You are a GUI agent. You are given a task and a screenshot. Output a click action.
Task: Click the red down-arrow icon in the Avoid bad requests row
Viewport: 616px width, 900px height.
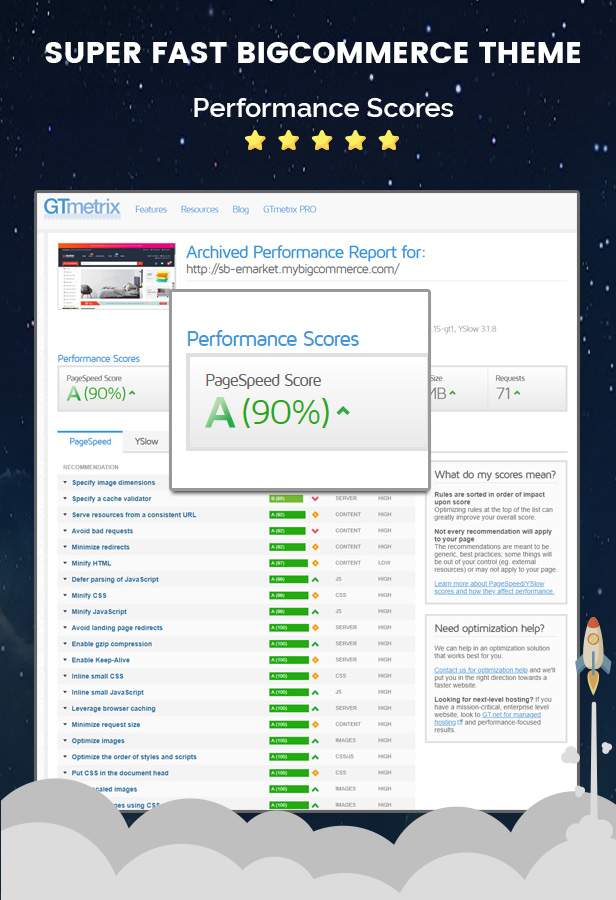coord(315,531)
